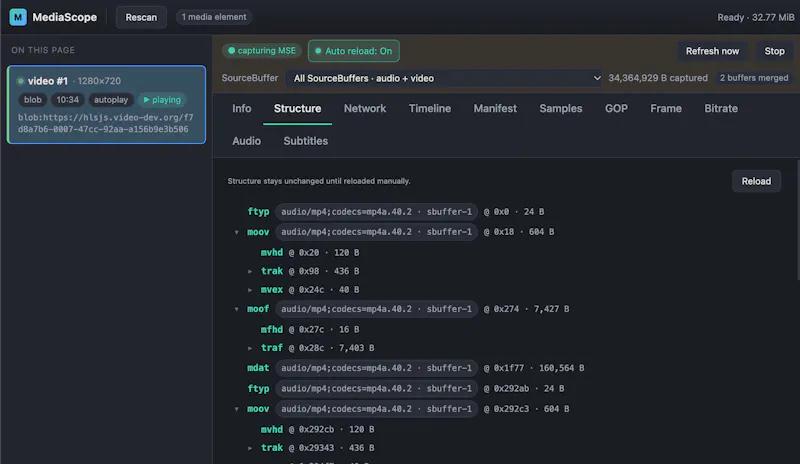Select the mvhd box at 0x292cb
Screen dimensions: 800x464
coord(271,429)
